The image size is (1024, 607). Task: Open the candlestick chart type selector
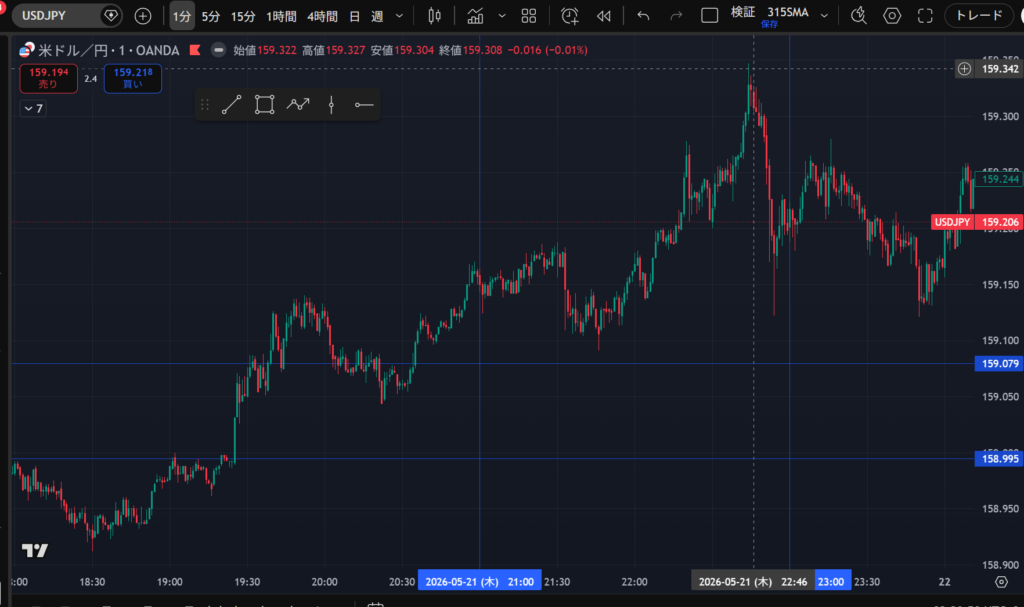point(434,16)
